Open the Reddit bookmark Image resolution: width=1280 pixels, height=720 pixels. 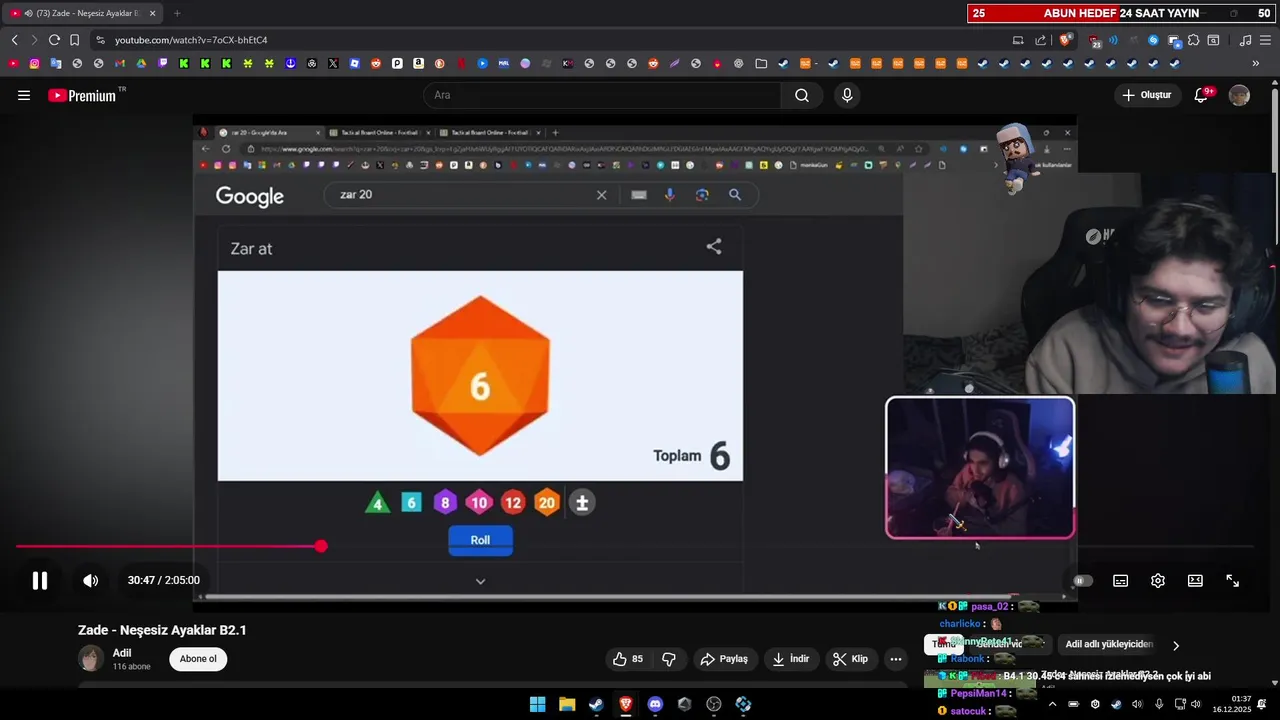pyautogui.click(x=376, y=63)
